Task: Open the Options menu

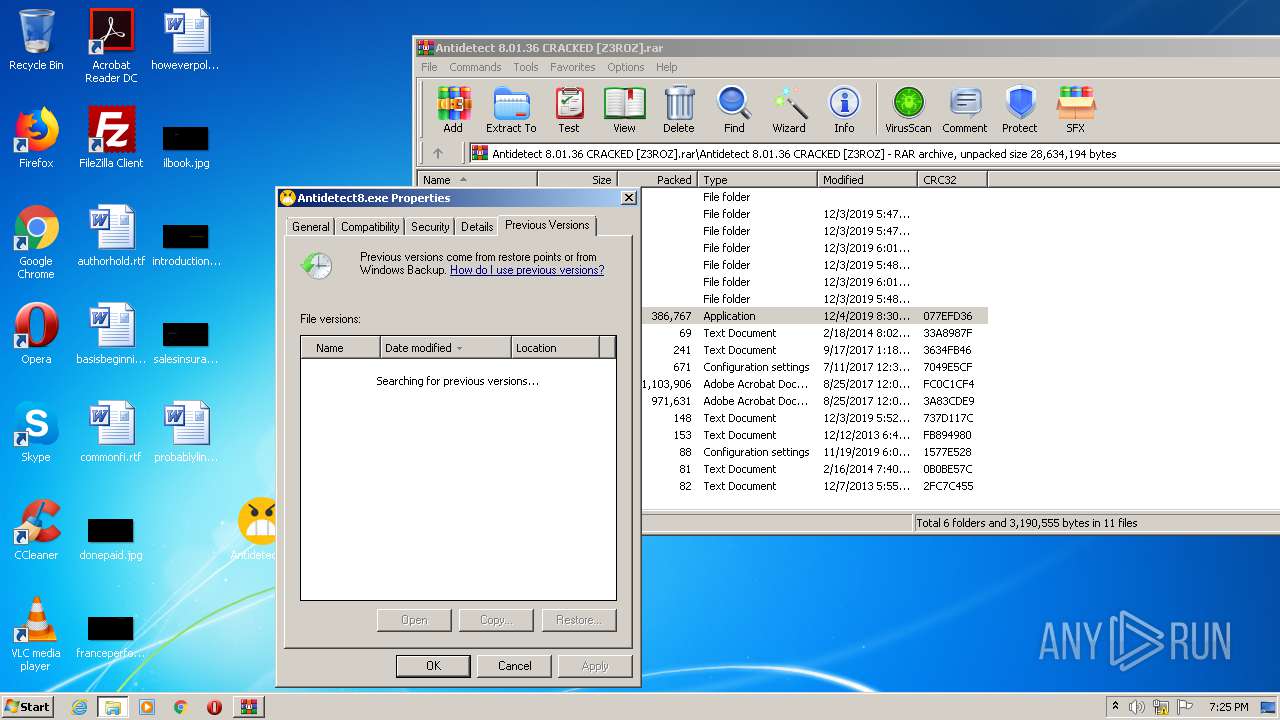Action: click(626, 67)
